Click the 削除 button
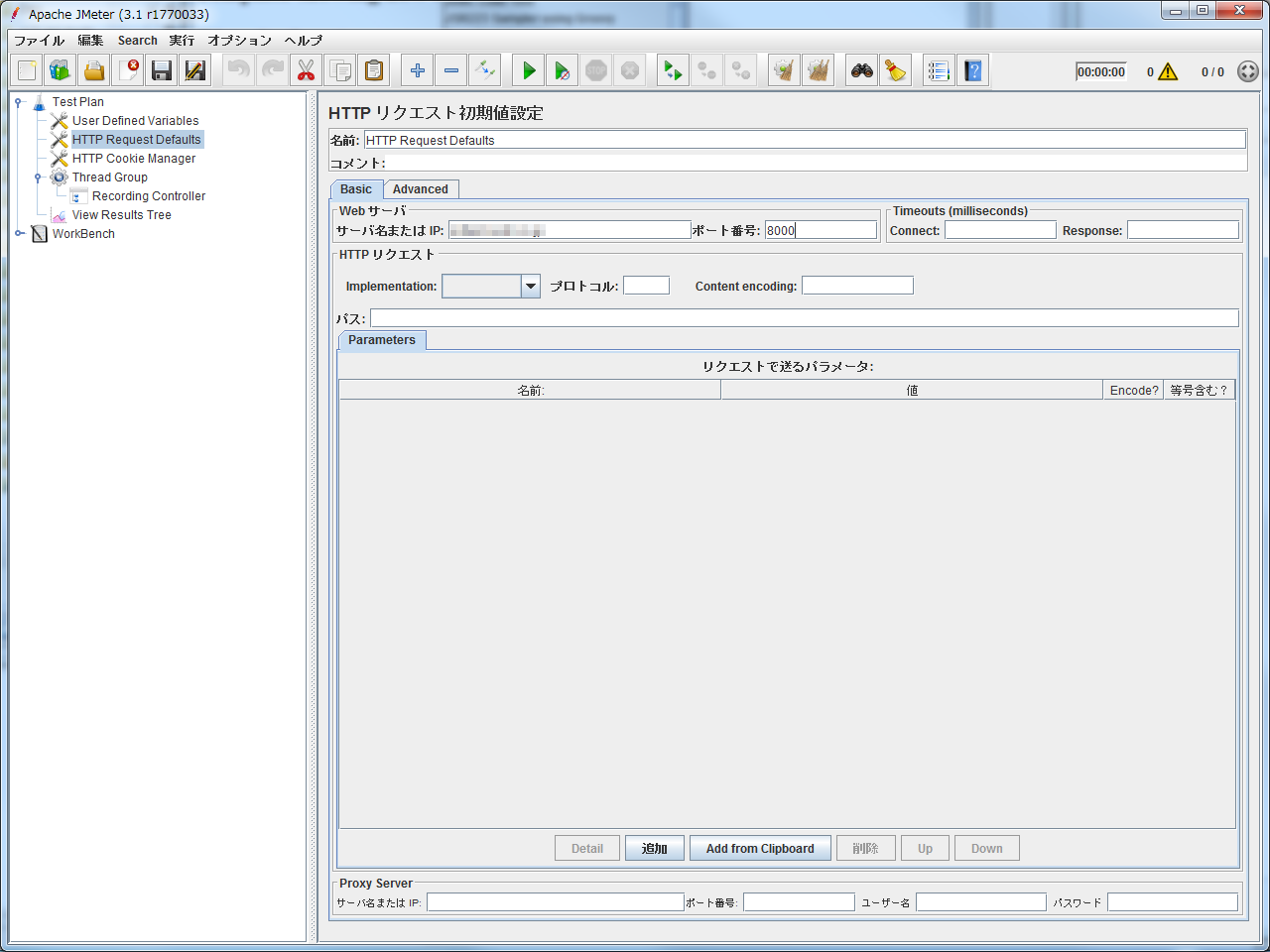Viewport: 1270px width, 952px height. (865, 849)
